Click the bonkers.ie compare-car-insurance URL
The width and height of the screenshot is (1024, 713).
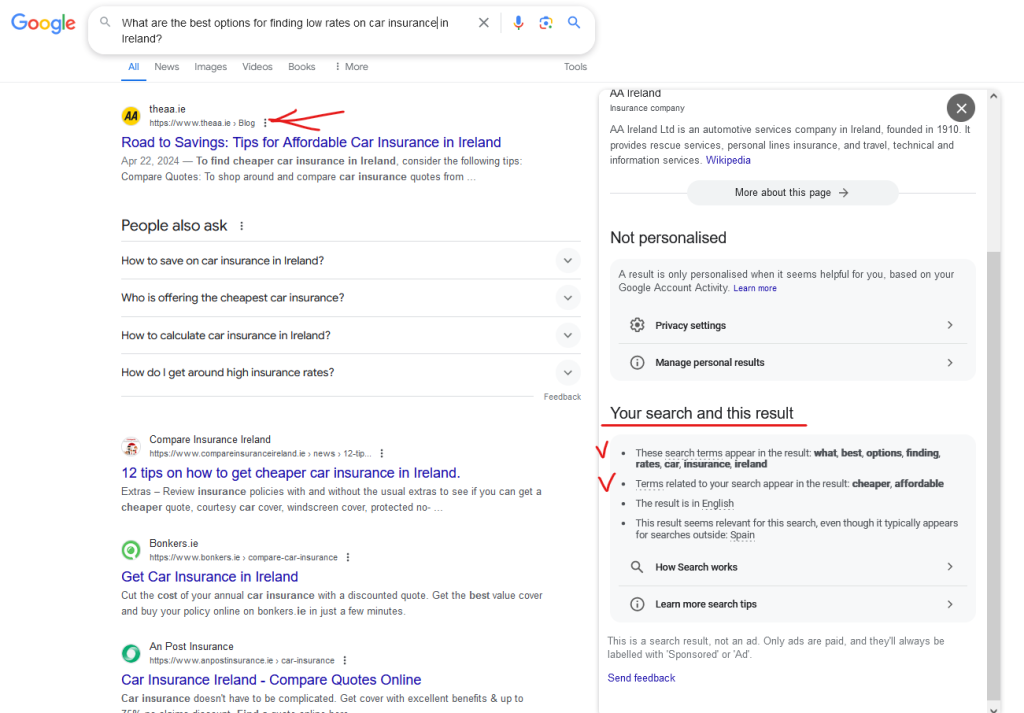(243, 557)
